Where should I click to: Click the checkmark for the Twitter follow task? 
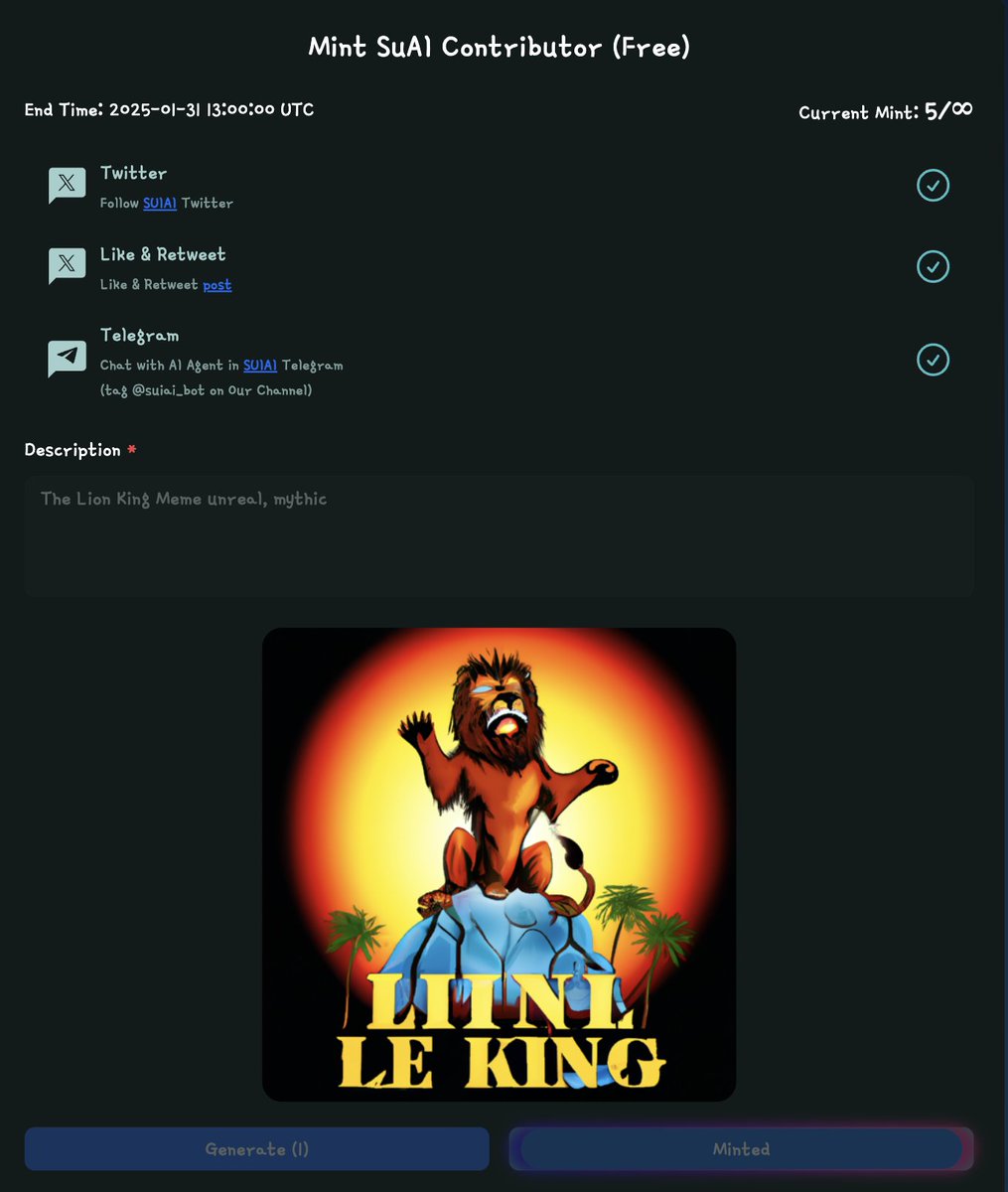coord(933,185)
